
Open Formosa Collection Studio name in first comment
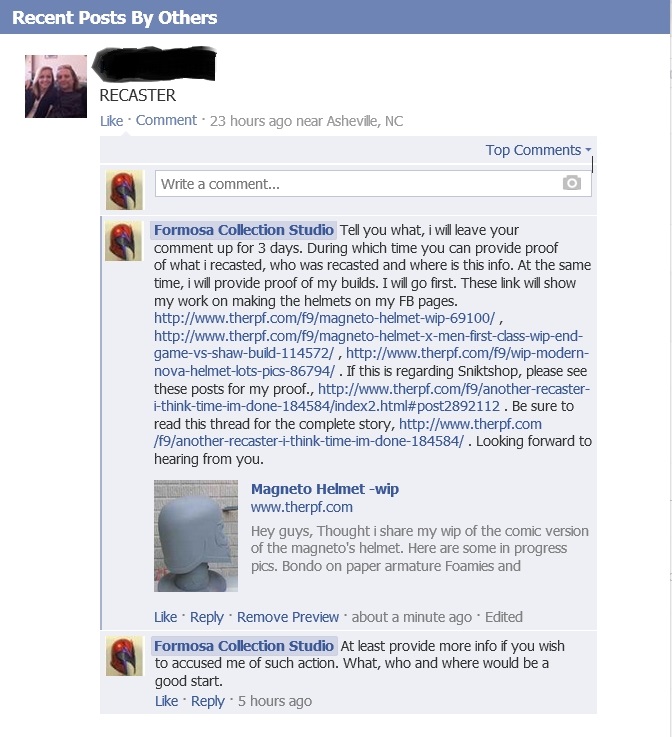244,230
